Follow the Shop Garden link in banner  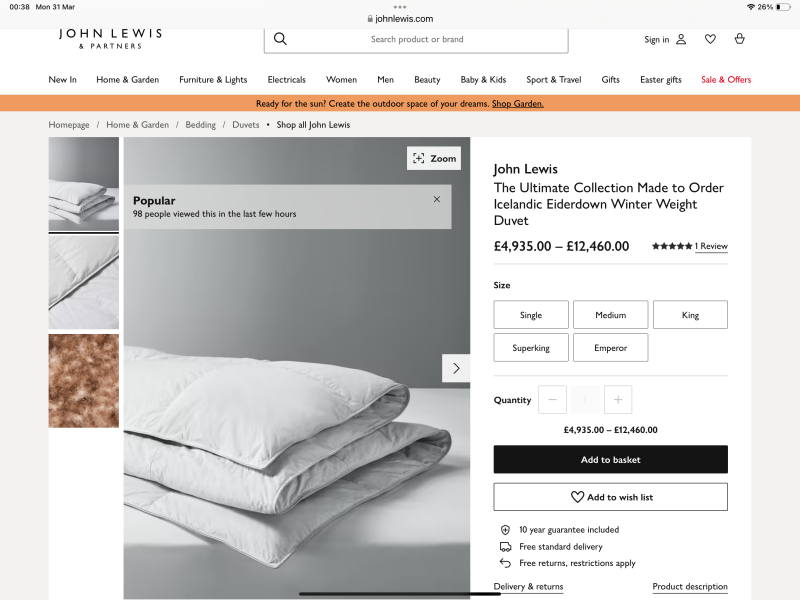pyautogui.click(x=517, y=104)
